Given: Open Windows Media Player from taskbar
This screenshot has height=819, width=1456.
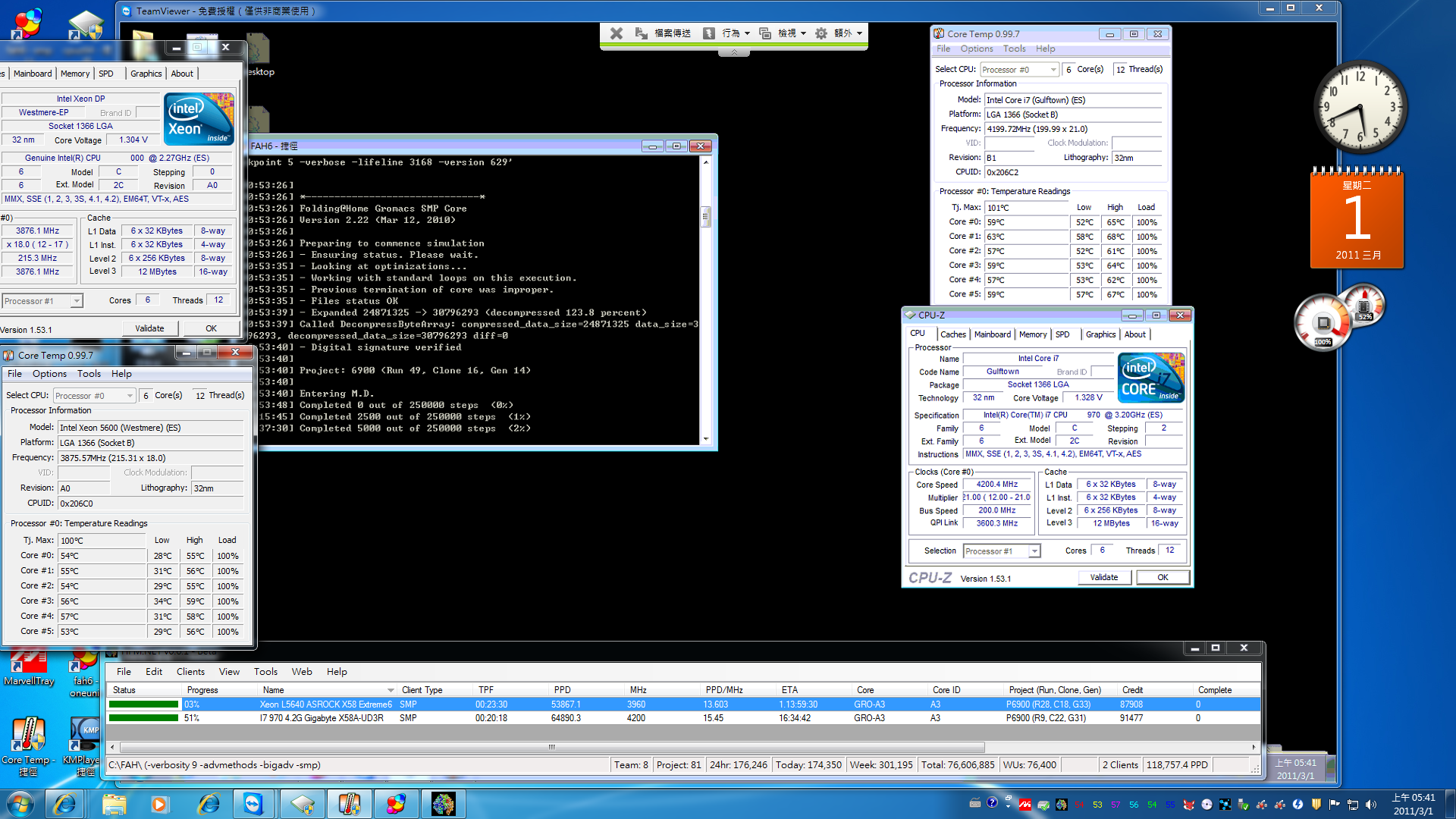Looking at the screenshot, I should pos(158,803).
